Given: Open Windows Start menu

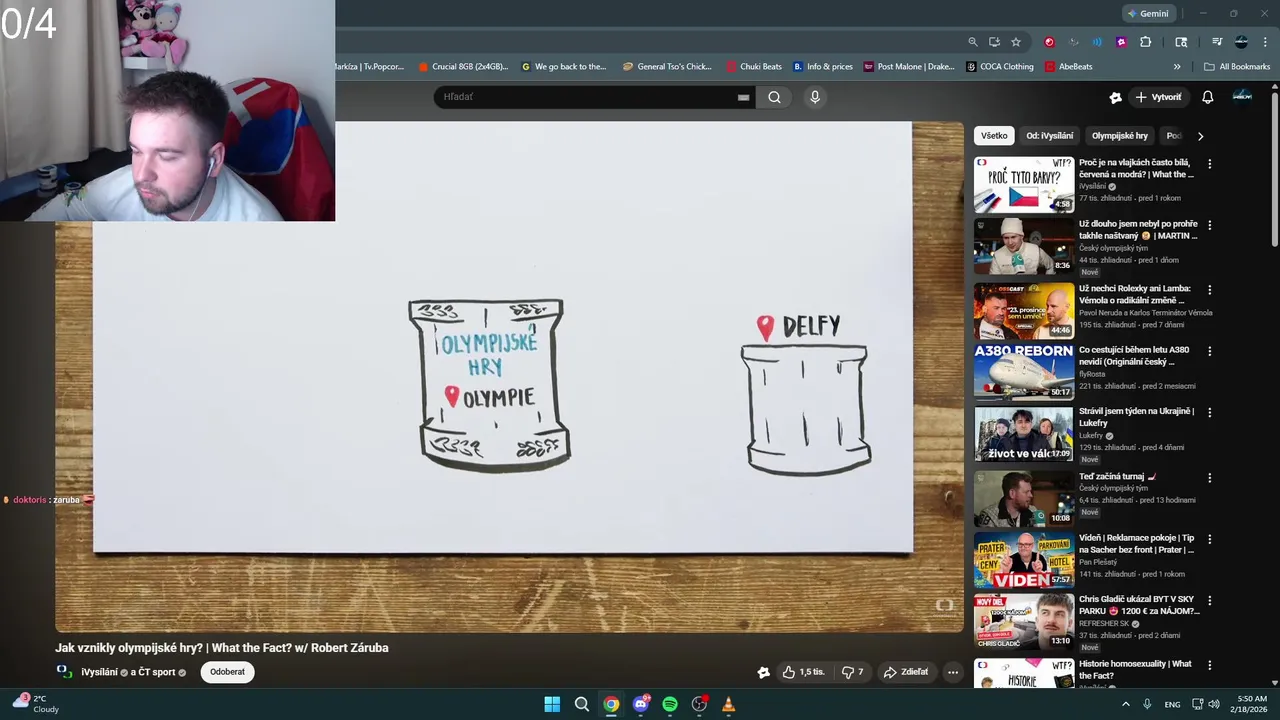Looking at the screenshot, I should (552, 704).
